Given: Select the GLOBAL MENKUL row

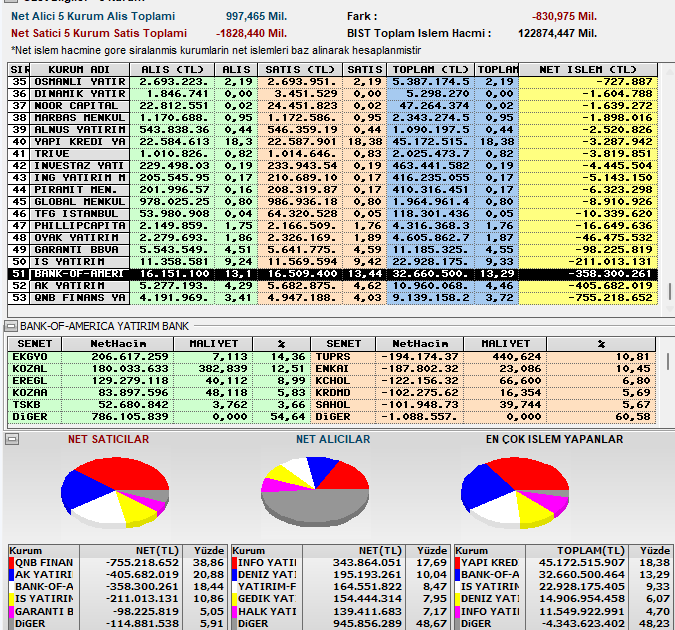Looking at the screenshot, I should [x=332, y=202].
